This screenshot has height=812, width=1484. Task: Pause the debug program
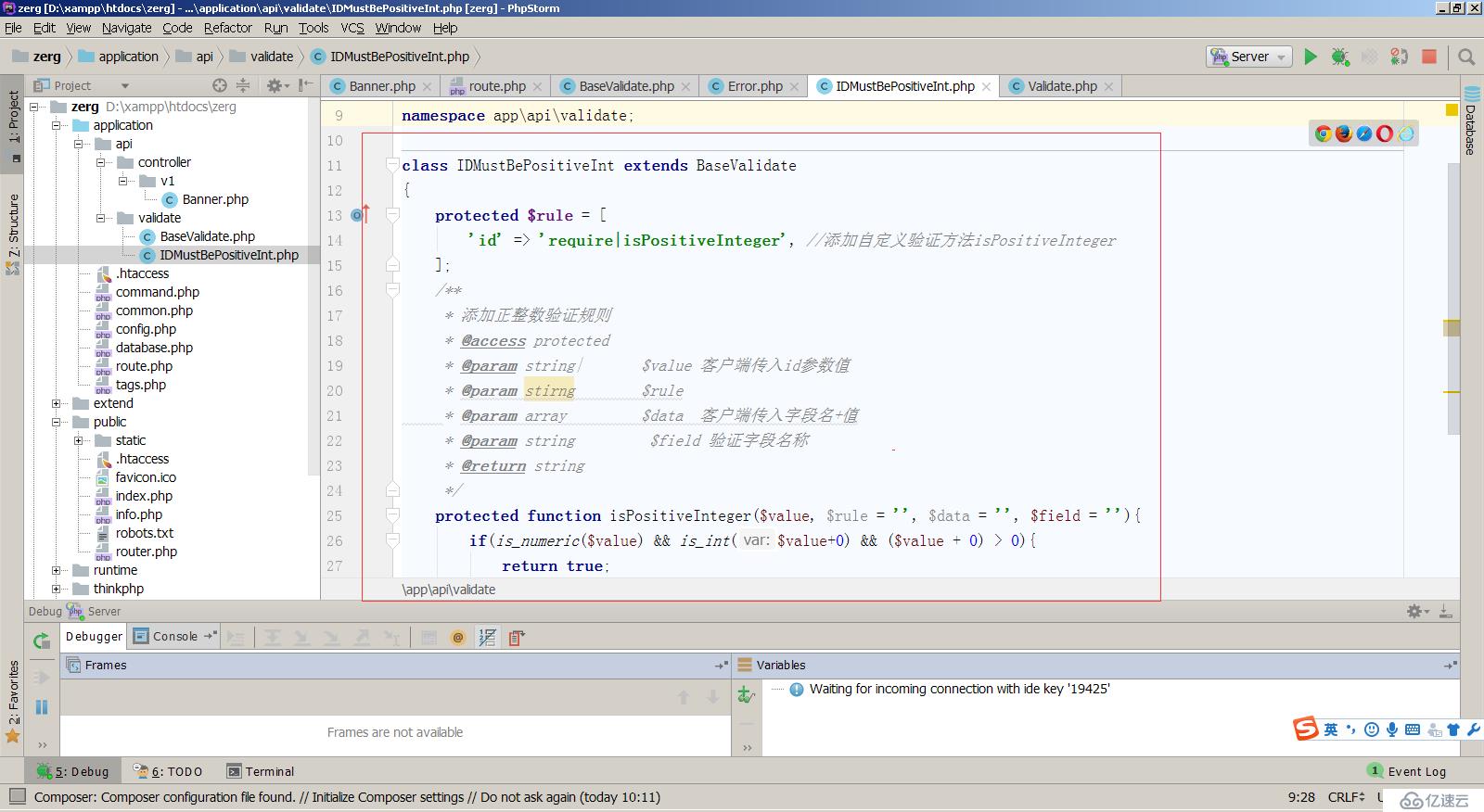(41, 707)
